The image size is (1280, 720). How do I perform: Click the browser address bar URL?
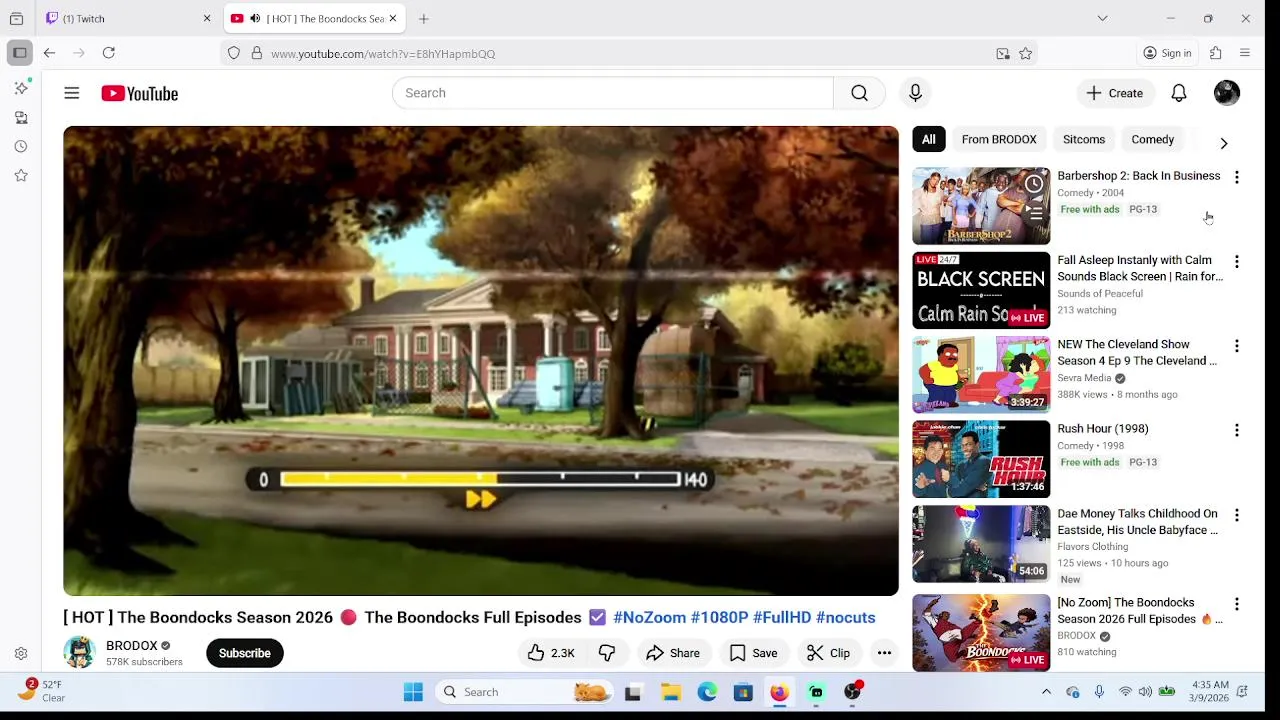383,54
